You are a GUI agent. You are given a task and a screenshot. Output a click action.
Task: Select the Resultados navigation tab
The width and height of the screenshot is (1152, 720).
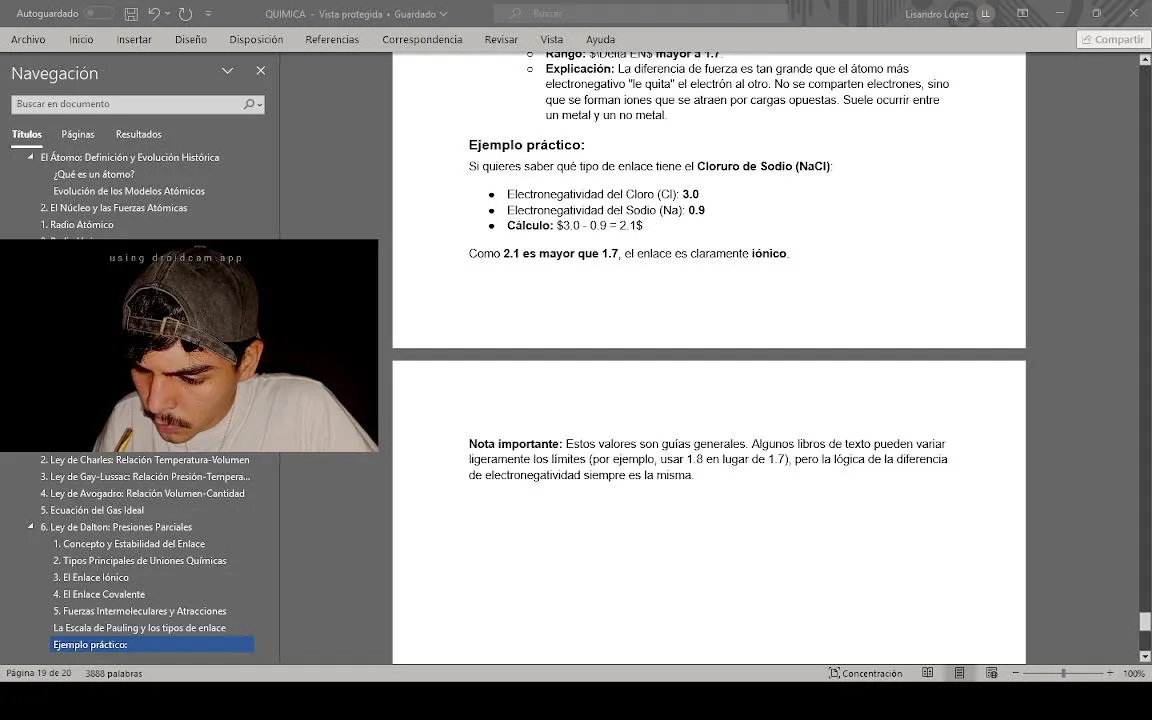[x=138, y=134]
